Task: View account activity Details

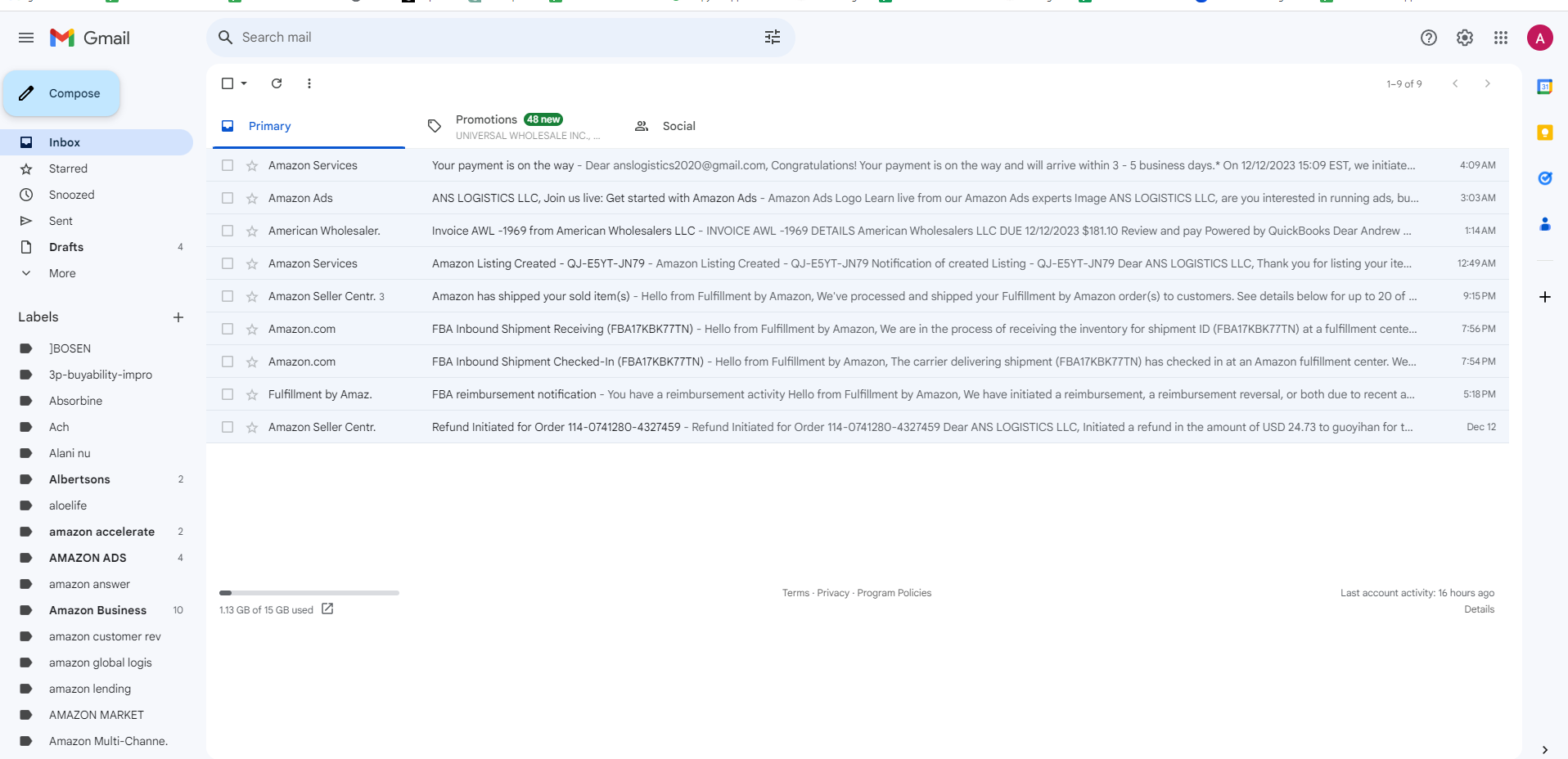Action: tap(1479, 609)
